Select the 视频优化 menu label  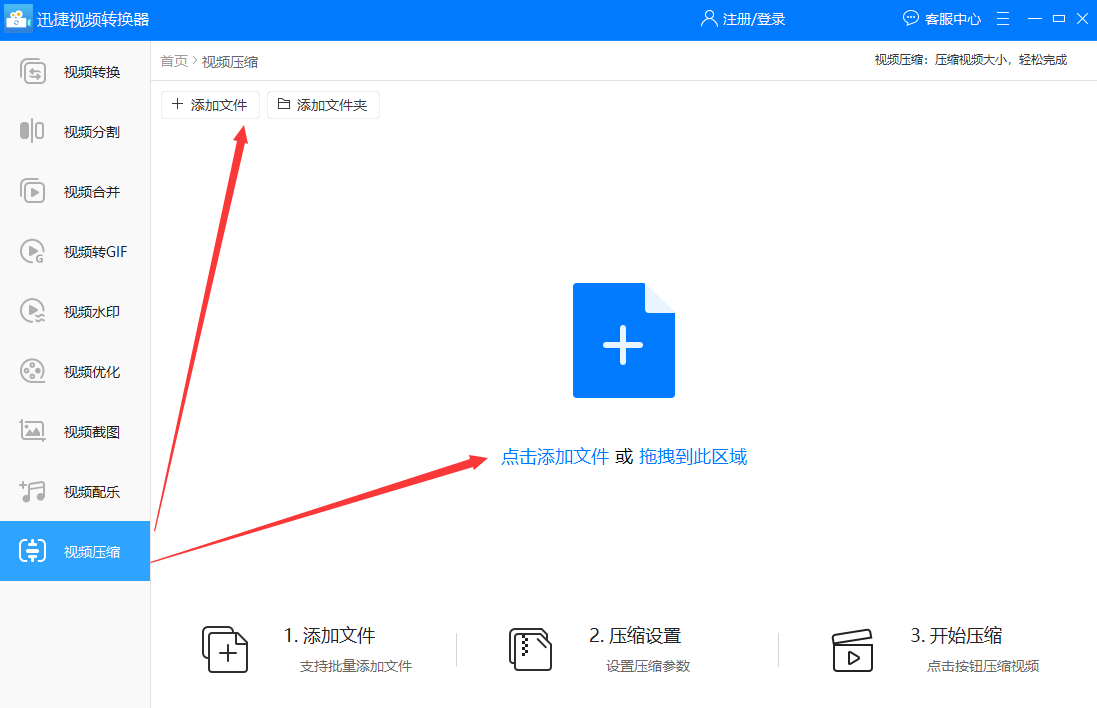pyautogui.click(x=92, y=372)
